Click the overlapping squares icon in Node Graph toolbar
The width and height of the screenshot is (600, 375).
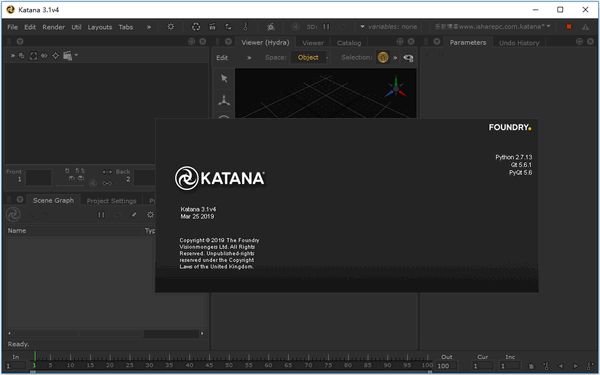pyautogui.click(x=22, y=56)
